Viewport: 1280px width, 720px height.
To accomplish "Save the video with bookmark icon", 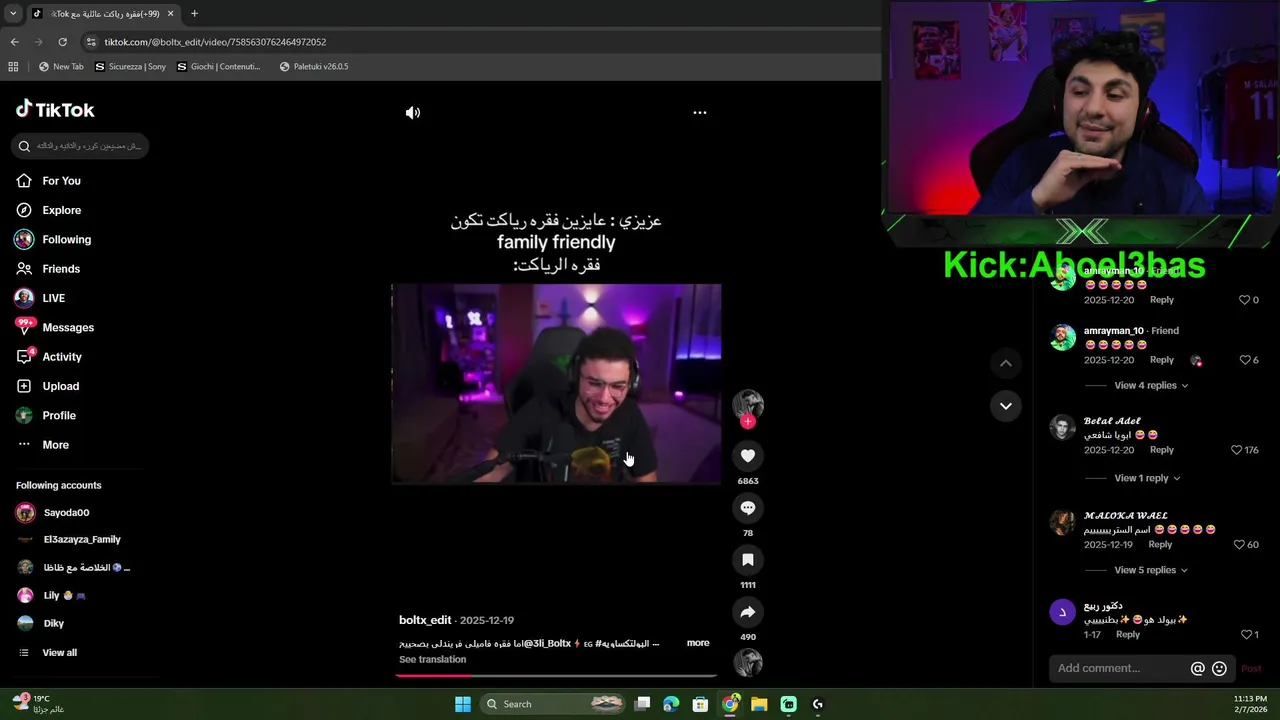I will tap(748, 560).
